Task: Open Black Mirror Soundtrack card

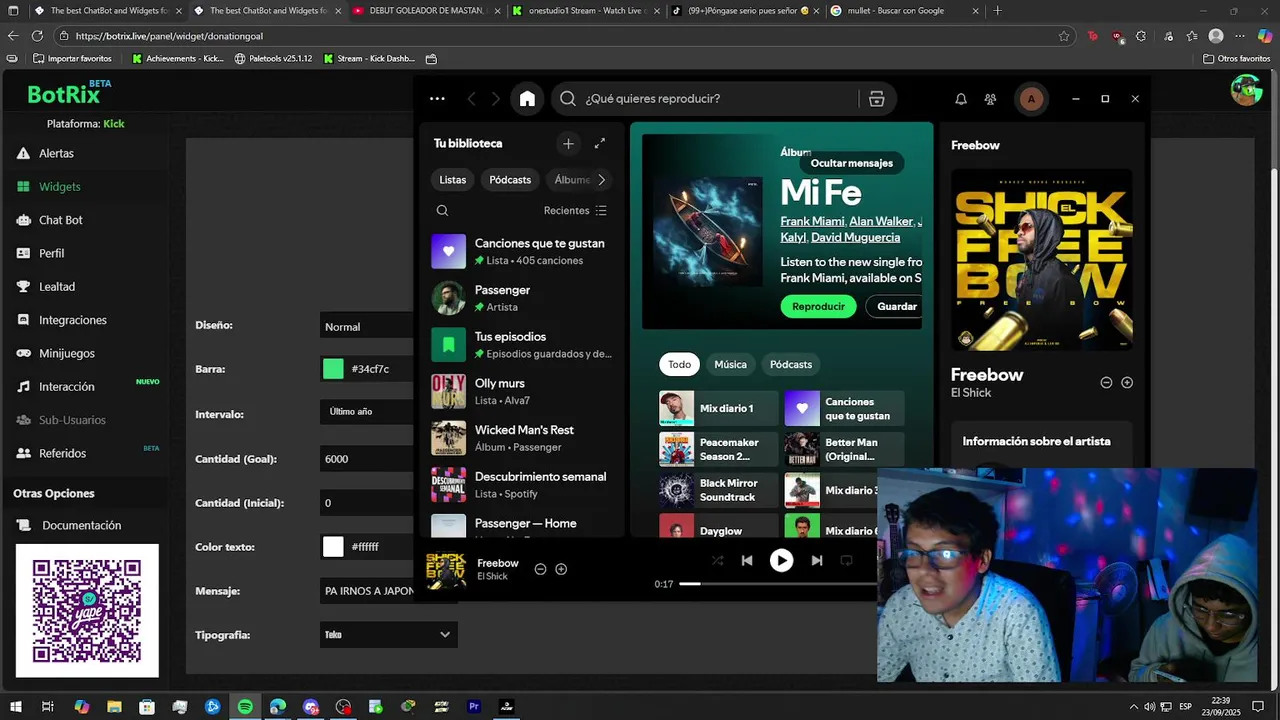Action: point(718,490)
